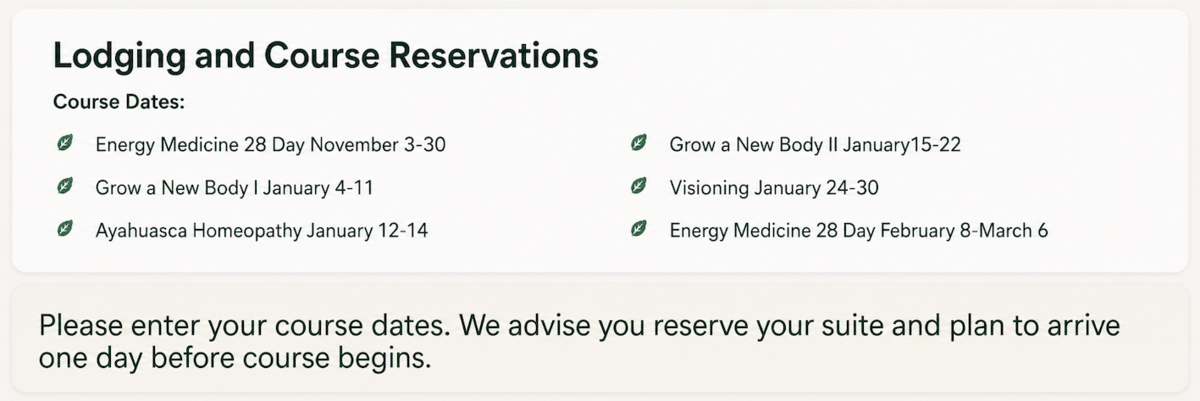Image resolution: width=1200 pixels, height=401 pixels.
Task: Select Energy Medicine 28 Day February 8-March 6
Action: 858,231
